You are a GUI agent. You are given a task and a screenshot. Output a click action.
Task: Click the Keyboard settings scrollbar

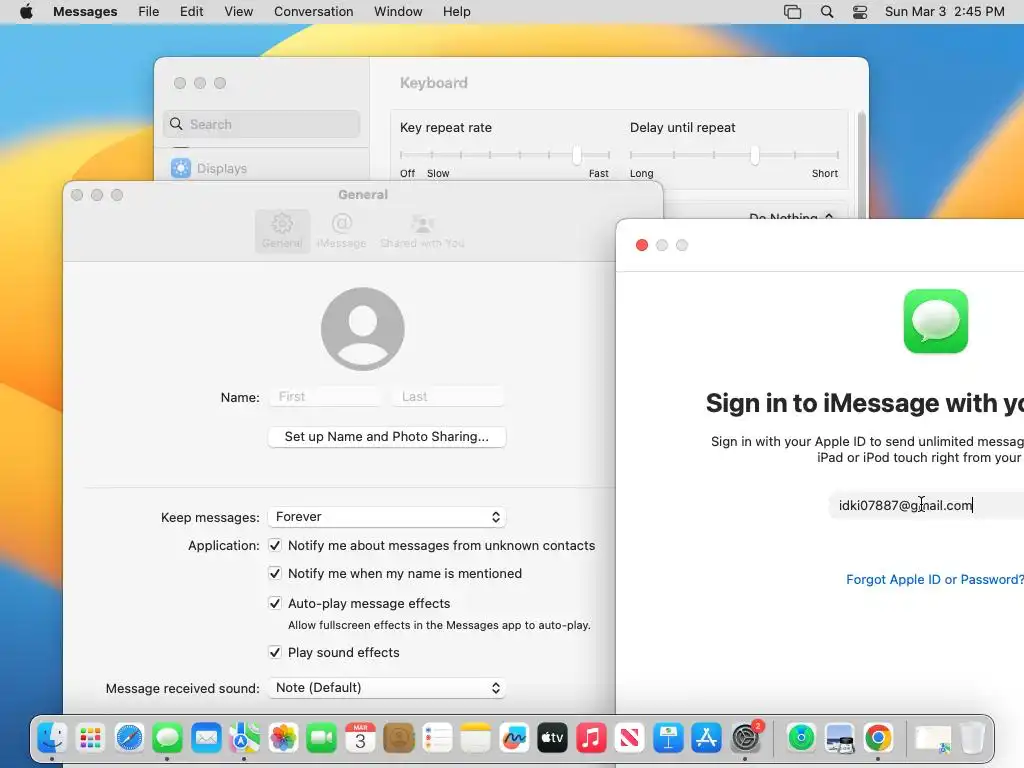(x=861, y=163)
